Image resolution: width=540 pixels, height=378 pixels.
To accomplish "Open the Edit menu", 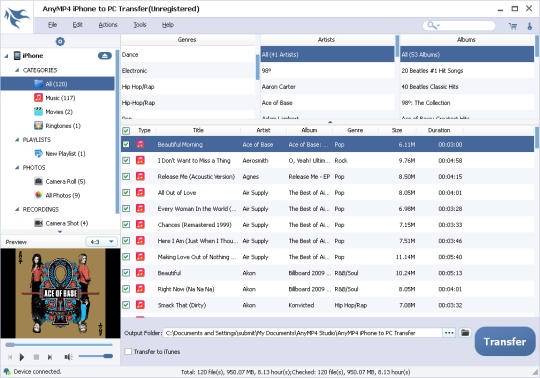I will pyautogui.click(x=77, y=25).
